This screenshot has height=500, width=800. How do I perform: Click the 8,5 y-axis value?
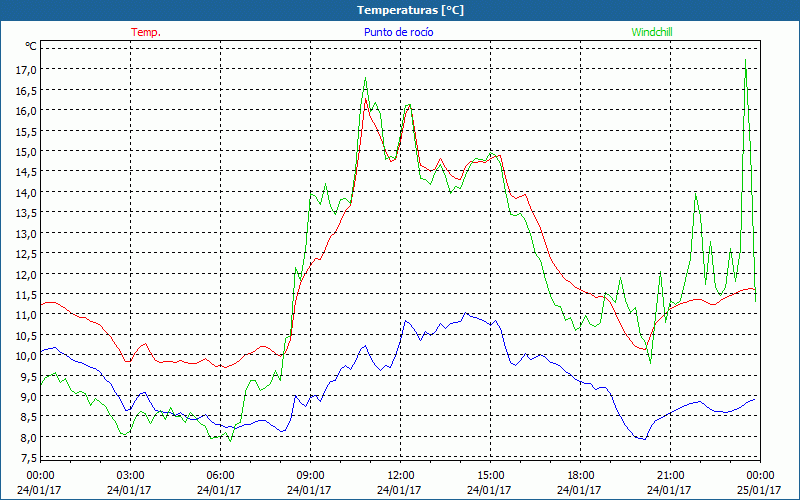[x=29, y=417]
